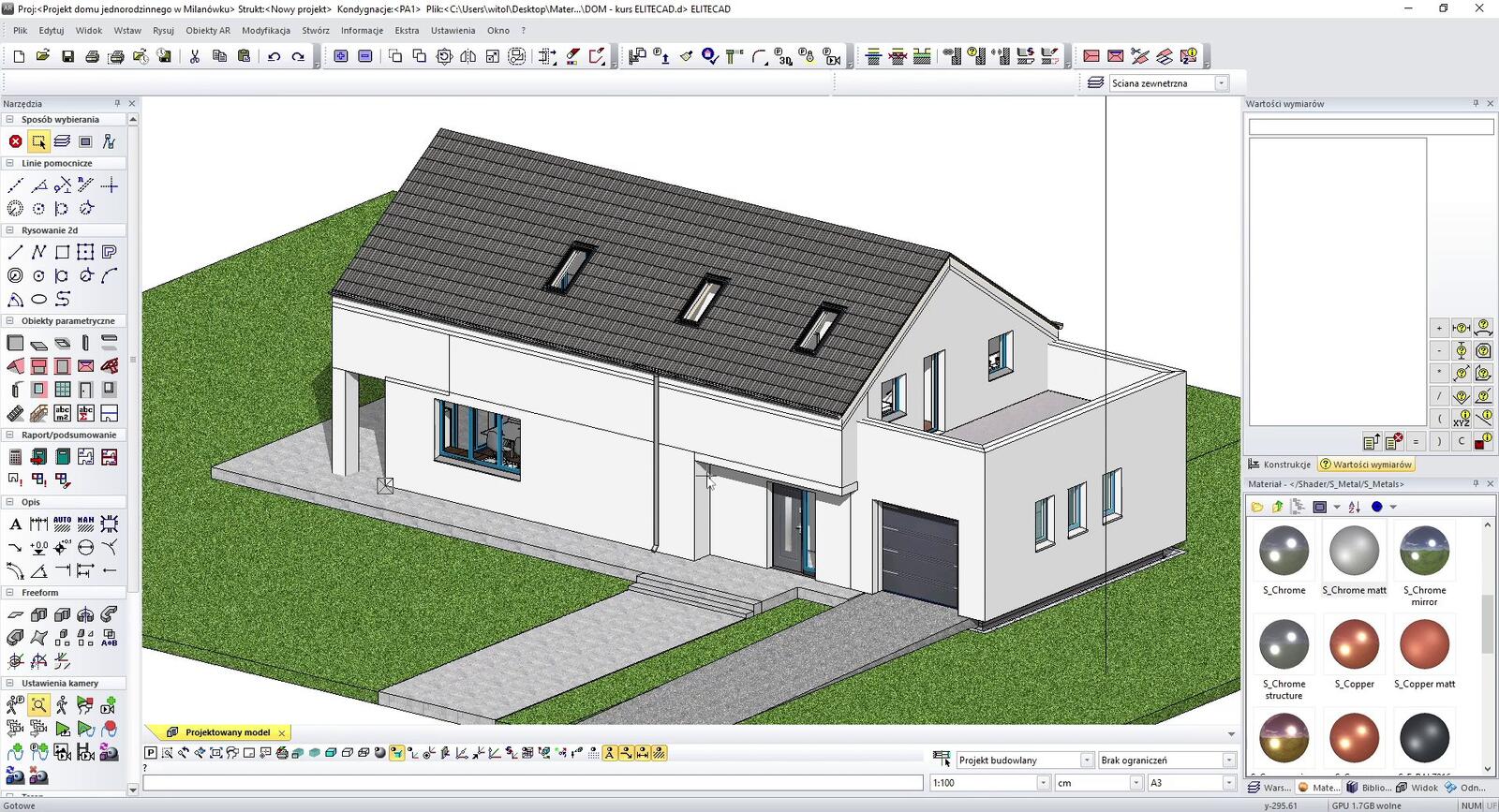Viewport: 1499px width, 812px height.
Task: Toggle the highlighted rectangle selection mode
Action: (38, 141)
